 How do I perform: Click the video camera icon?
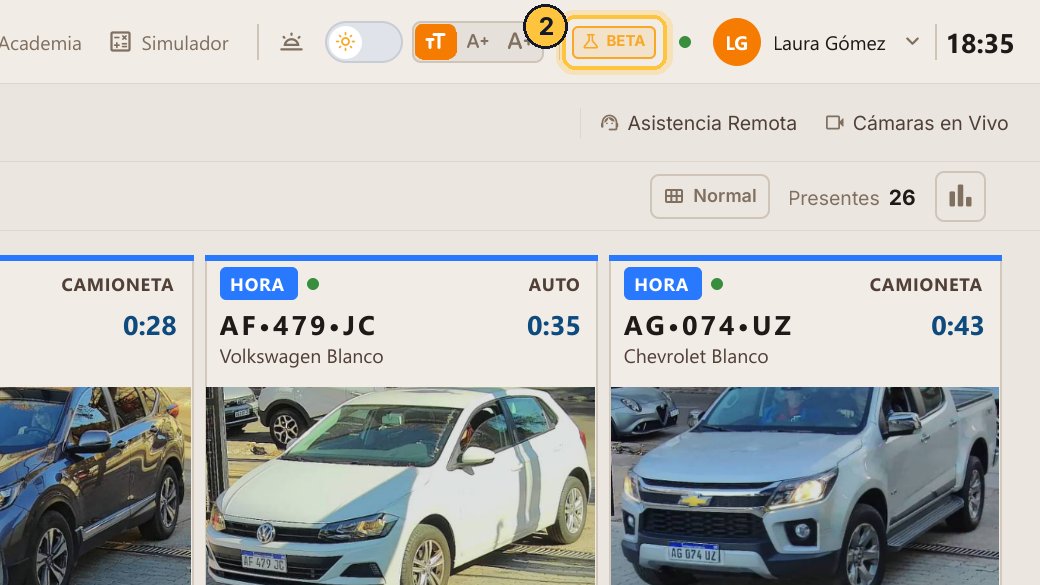coord(834,123)
